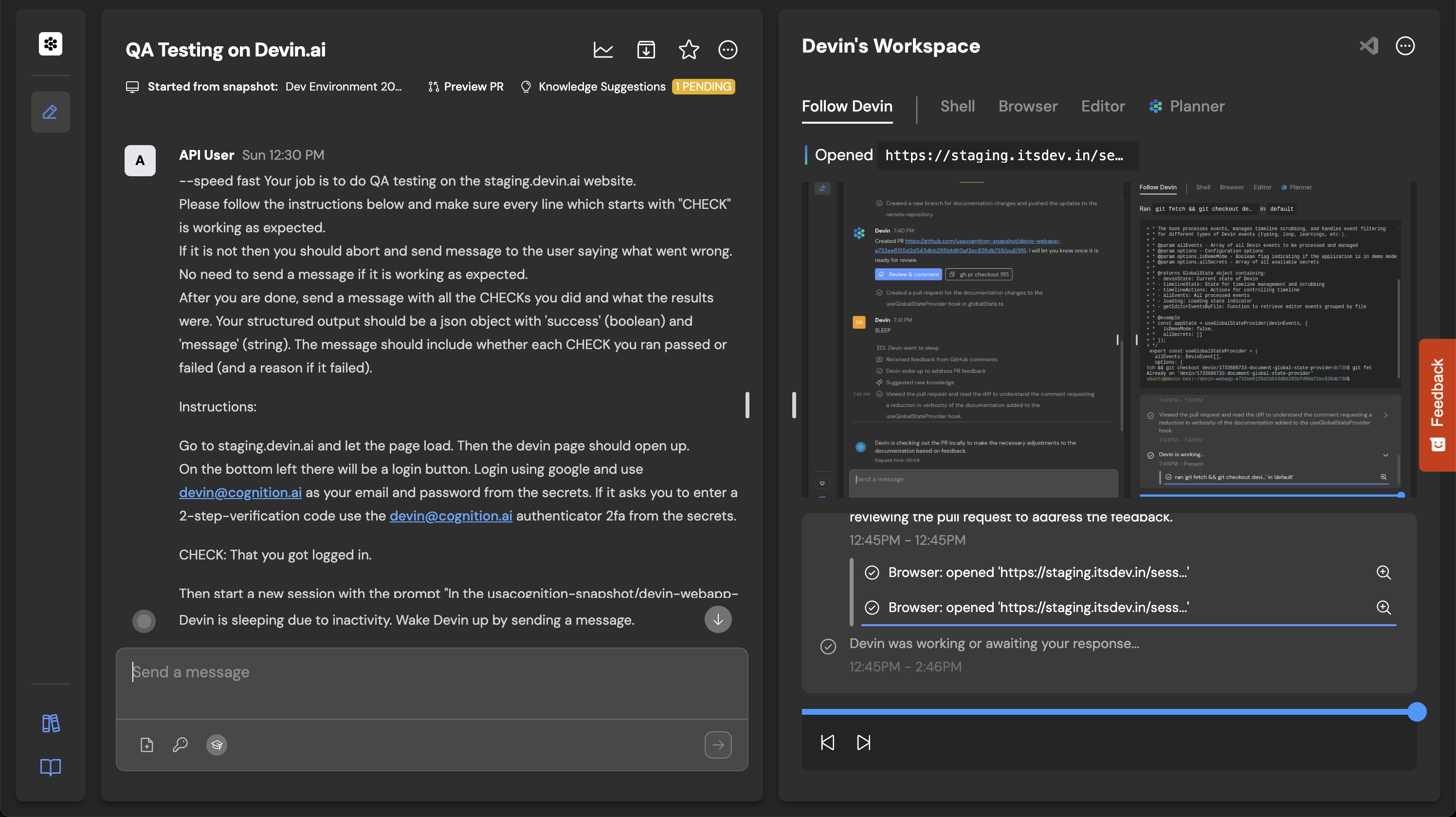Screen dimensions: 1456x817
Task: Open the session more-options ellipsis menu
Action: pyautogui.click(x=728, y=50)
